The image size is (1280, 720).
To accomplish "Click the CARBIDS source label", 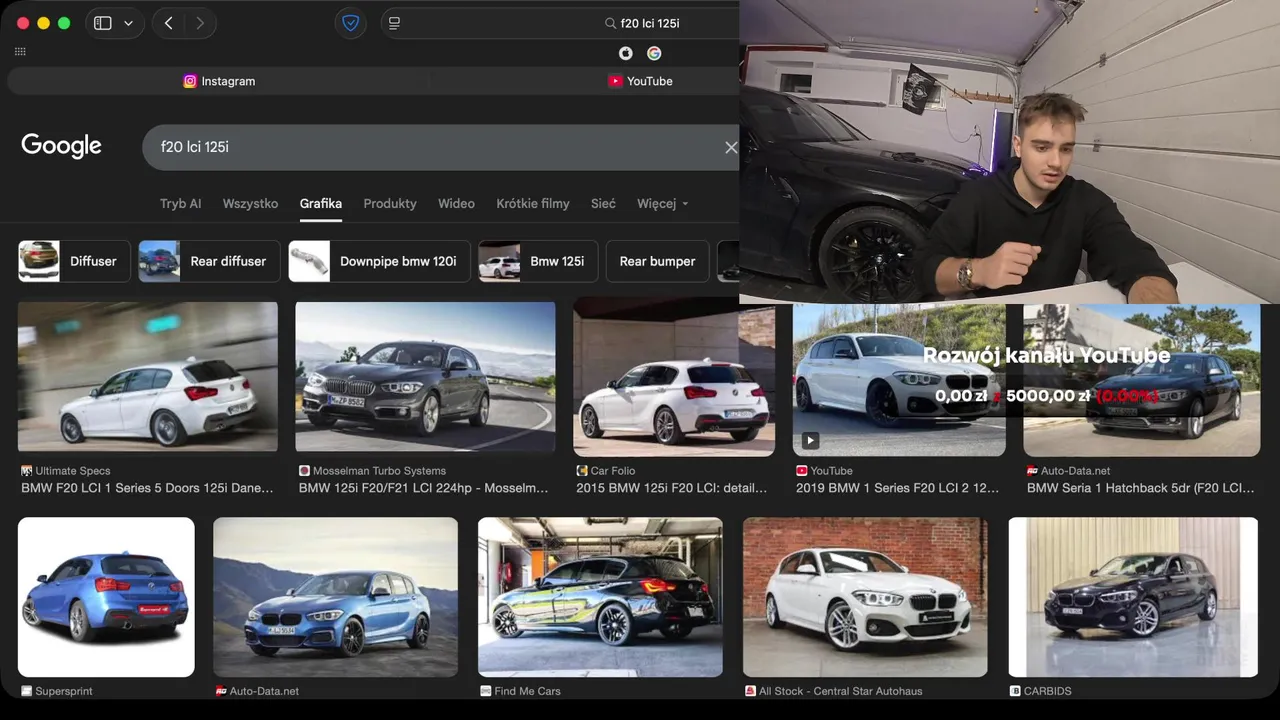I will point(1047,691).
